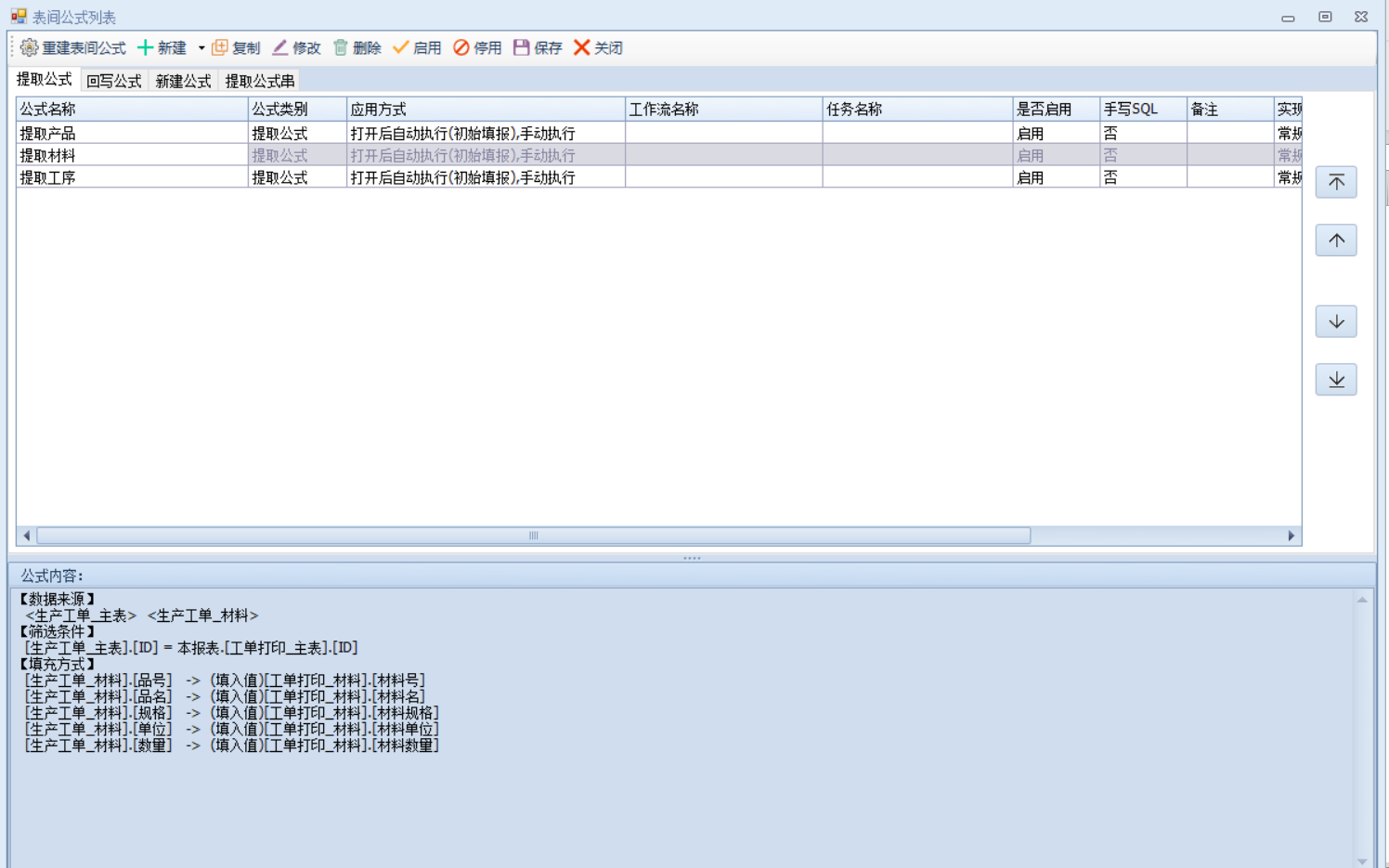Image resolution: width=1389 pixels, height=868 pixels.
Task: Move the selected formula up one row
Action: (x=1336, y=240)
